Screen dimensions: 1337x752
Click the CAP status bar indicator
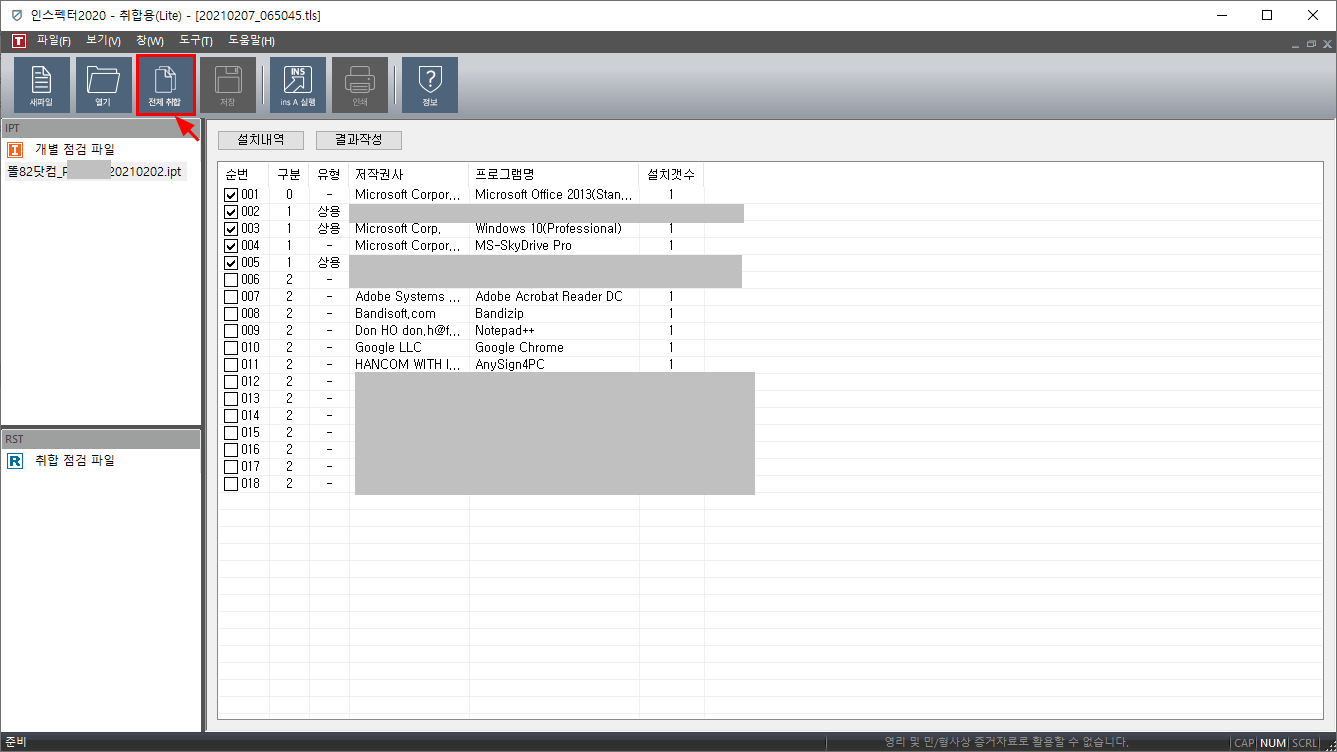[1244, 743]
